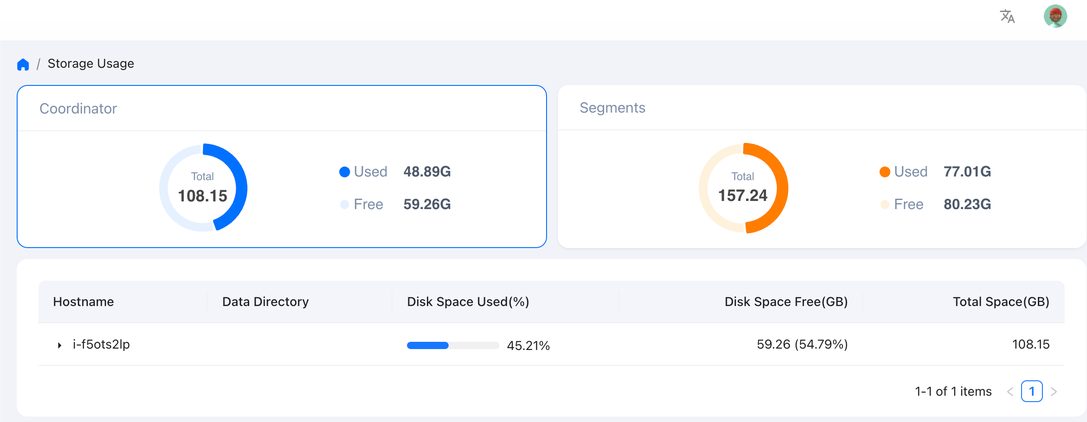Viewport: 1087px width, 422px height.
Task: Go to next page arrow
Action: click(1054, 392)
